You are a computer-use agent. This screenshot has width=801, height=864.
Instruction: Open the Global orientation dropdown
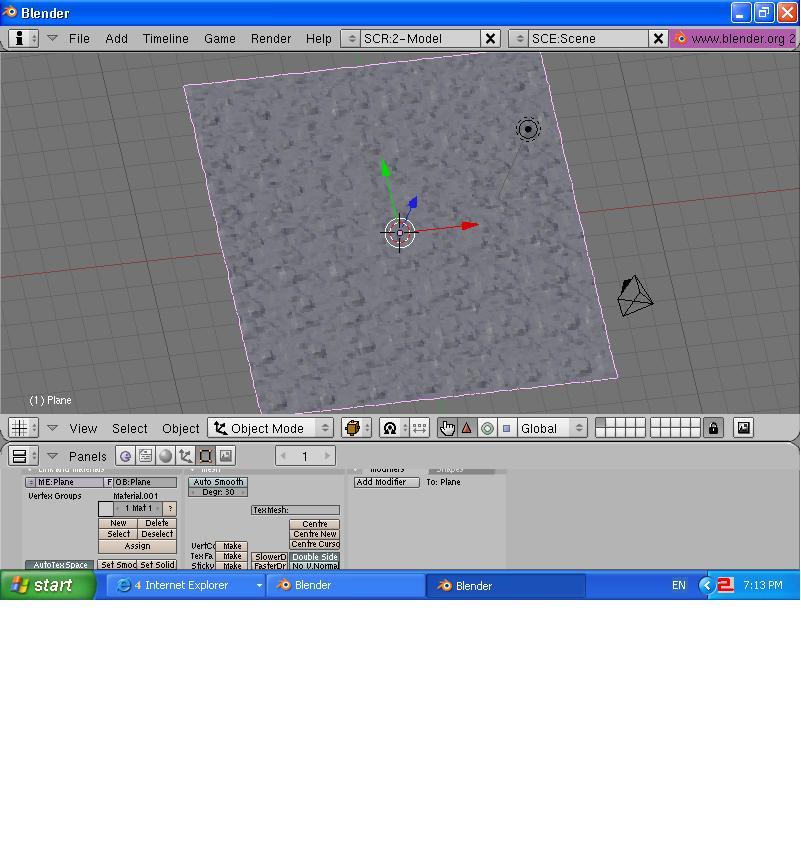pyautogui.click(x=553, y=428)
